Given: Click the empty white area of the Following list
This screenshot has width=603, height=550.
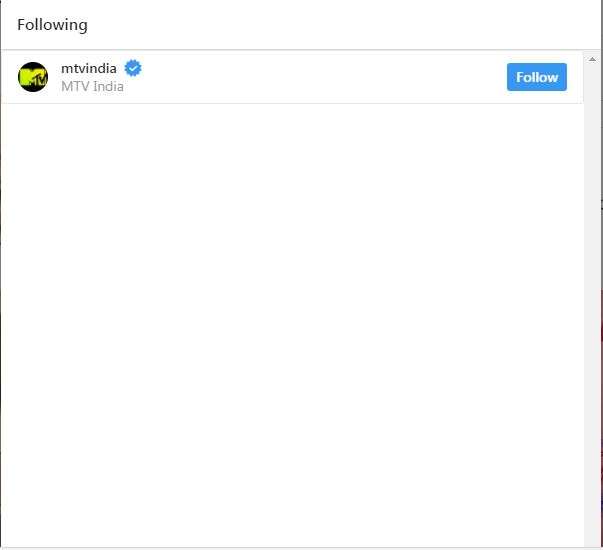Looking at the screenshot, I should 292,325.
